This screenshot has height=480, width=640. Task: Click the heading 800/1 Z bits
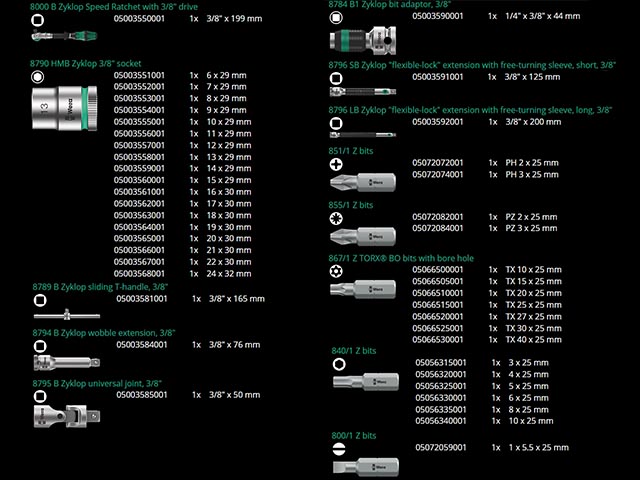click(354, 436)
